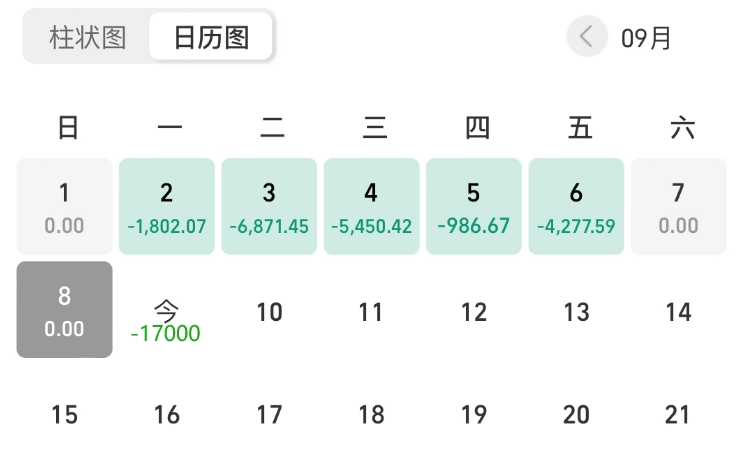
Task: Open day 3 with -6,871.45
Action: (269, 206)
